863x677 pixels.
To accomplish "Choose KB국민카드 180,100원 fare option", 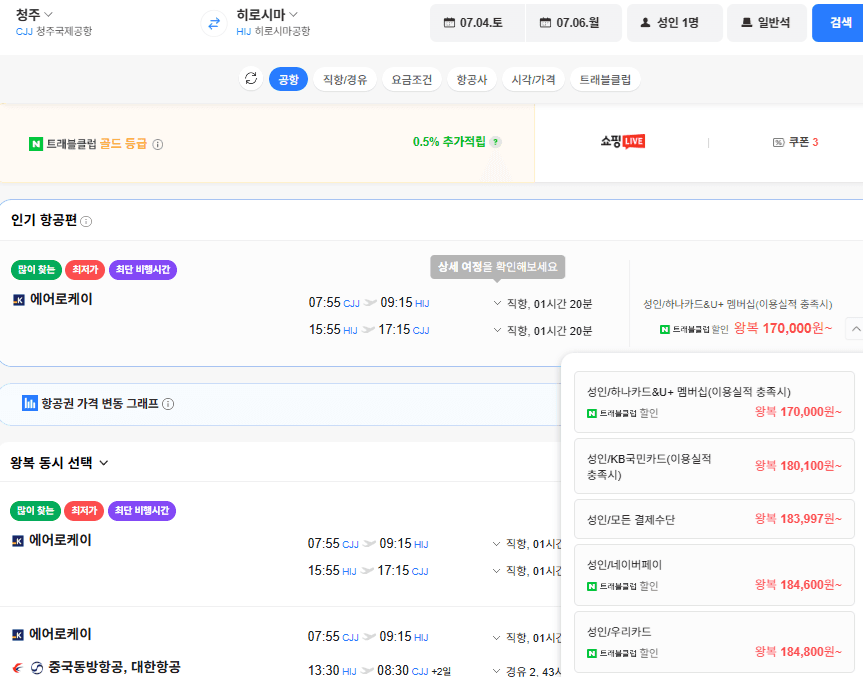I will 714,466.
